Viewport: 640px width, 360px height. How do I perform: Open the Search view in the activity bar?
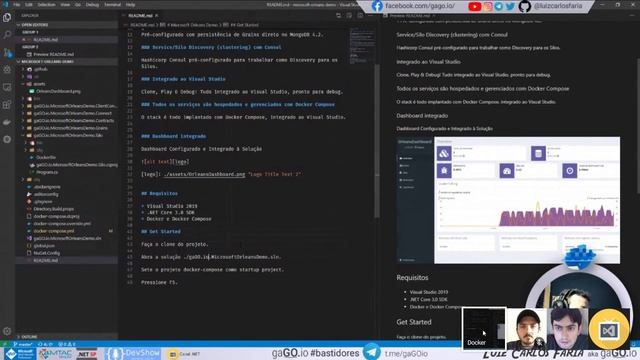[x=7, y=35]
